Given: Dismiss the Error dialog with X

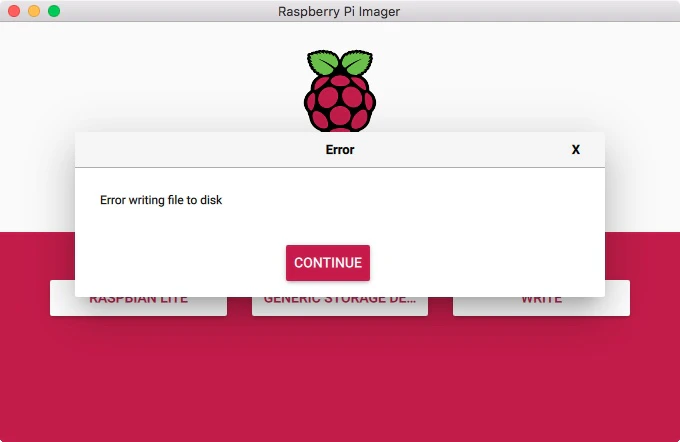Looking at the screenshot, I should pyautogui.click(x=575, y=150).
